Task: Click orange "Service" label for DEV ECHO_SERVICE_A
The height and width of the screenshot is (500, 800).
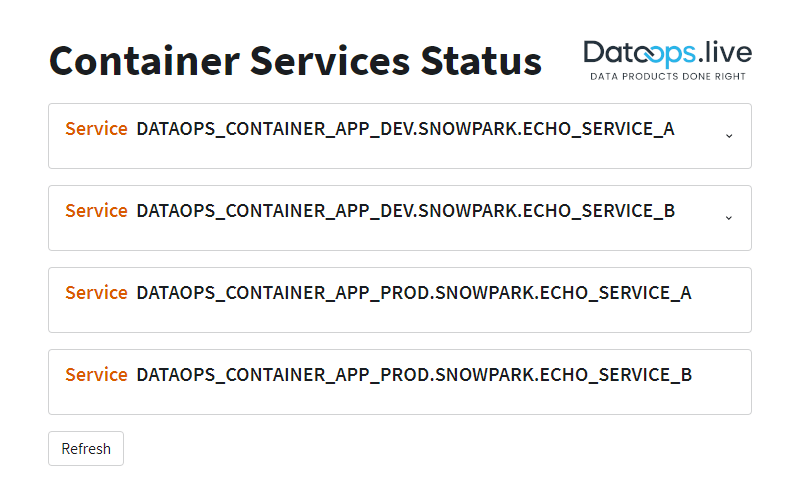Action: tap(96, 129)
